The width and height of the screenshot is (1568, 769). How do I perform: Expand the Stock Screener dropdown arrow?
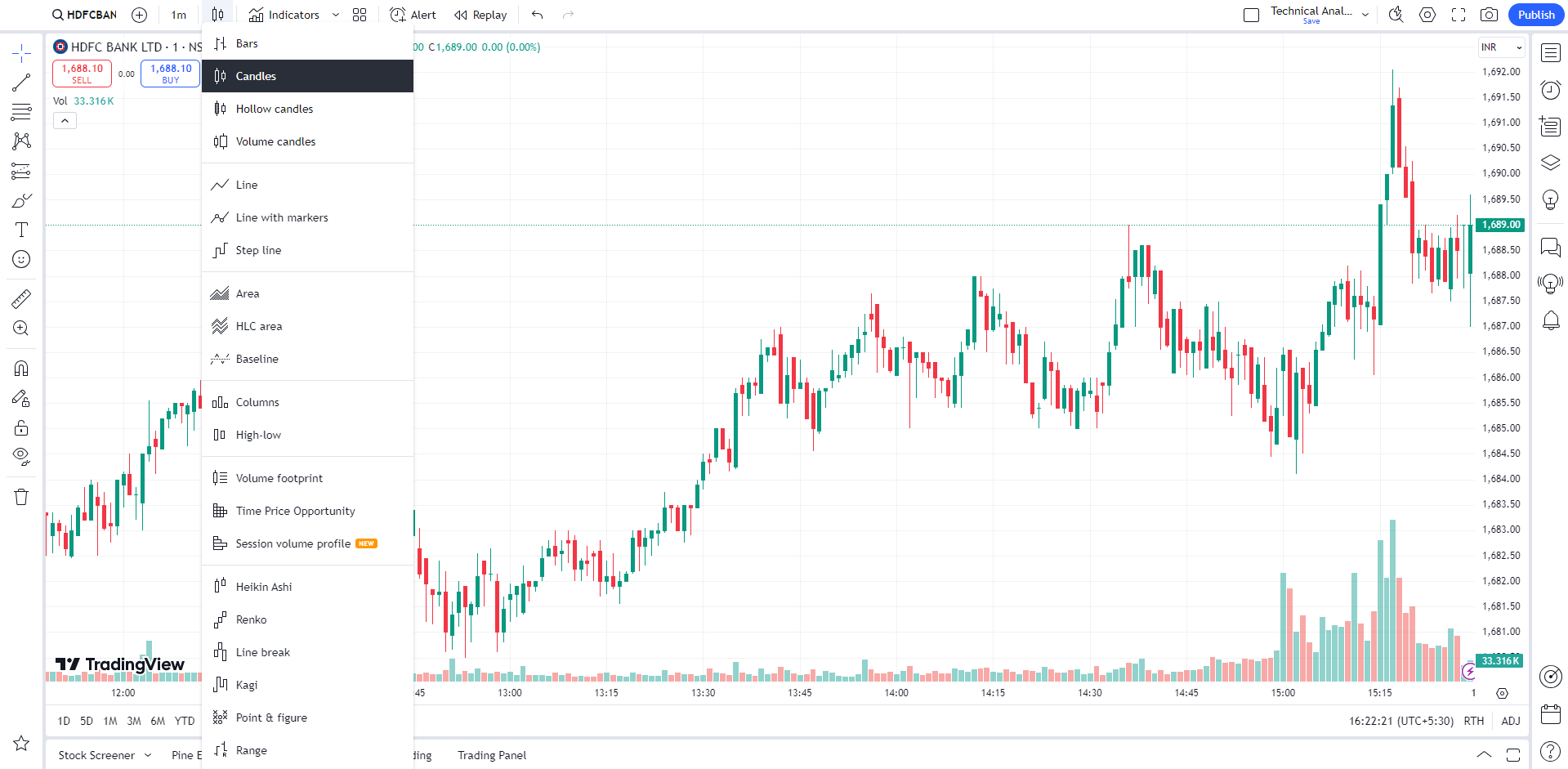point(148,755)
